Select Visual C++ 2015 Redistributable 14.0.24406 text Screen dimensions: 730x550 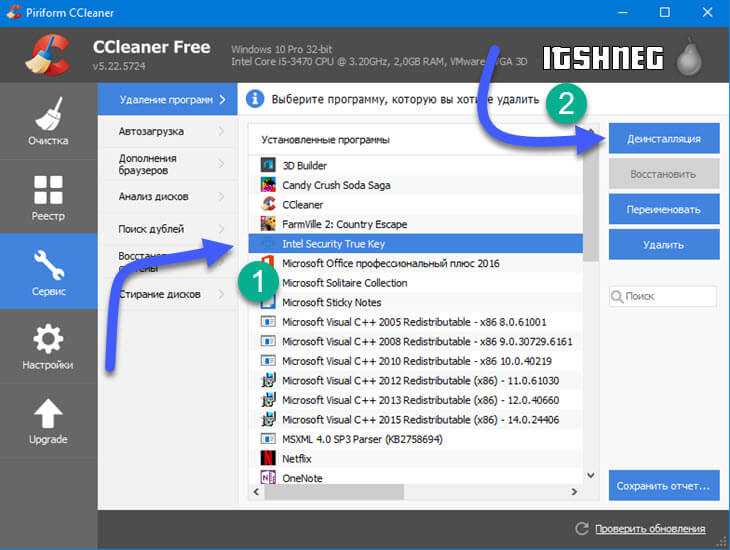point(420,420)
